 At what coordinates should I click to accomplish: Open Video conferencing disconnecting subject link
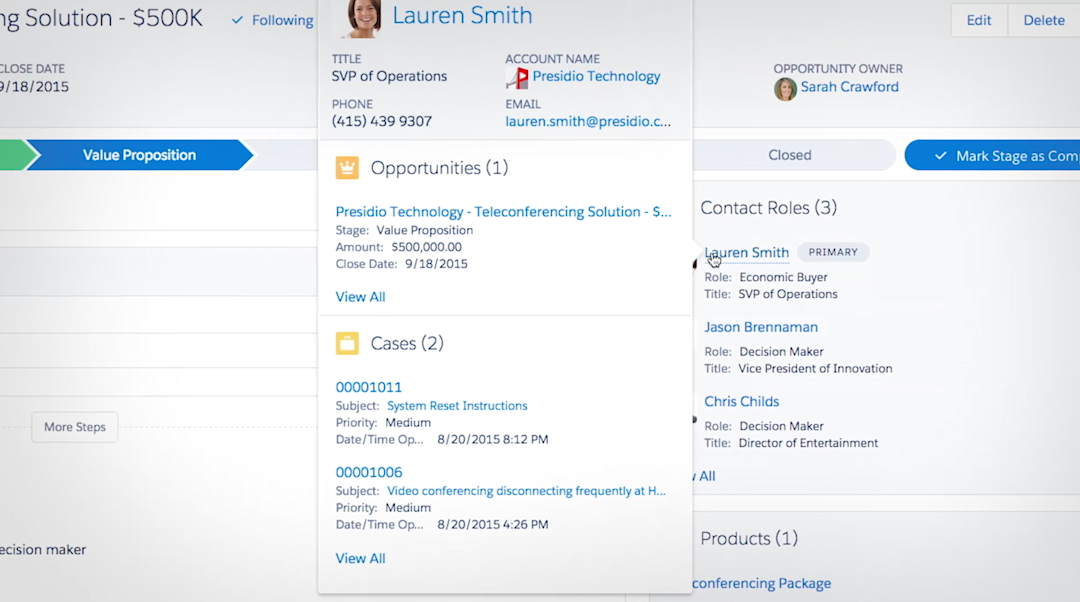coord(526,491)
